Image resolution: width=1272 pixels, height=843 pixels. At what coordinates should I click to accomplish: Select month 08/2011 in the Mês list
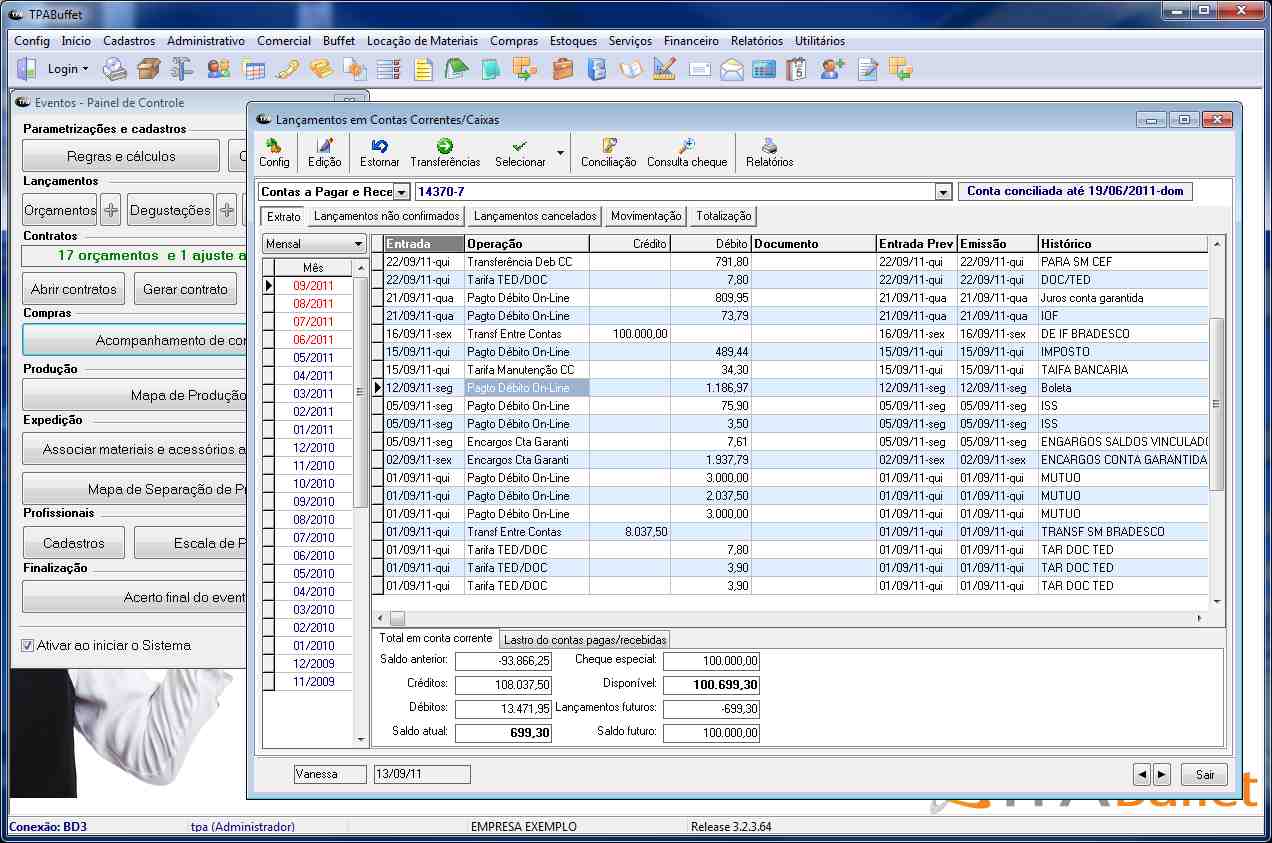[x=313, y=304]
